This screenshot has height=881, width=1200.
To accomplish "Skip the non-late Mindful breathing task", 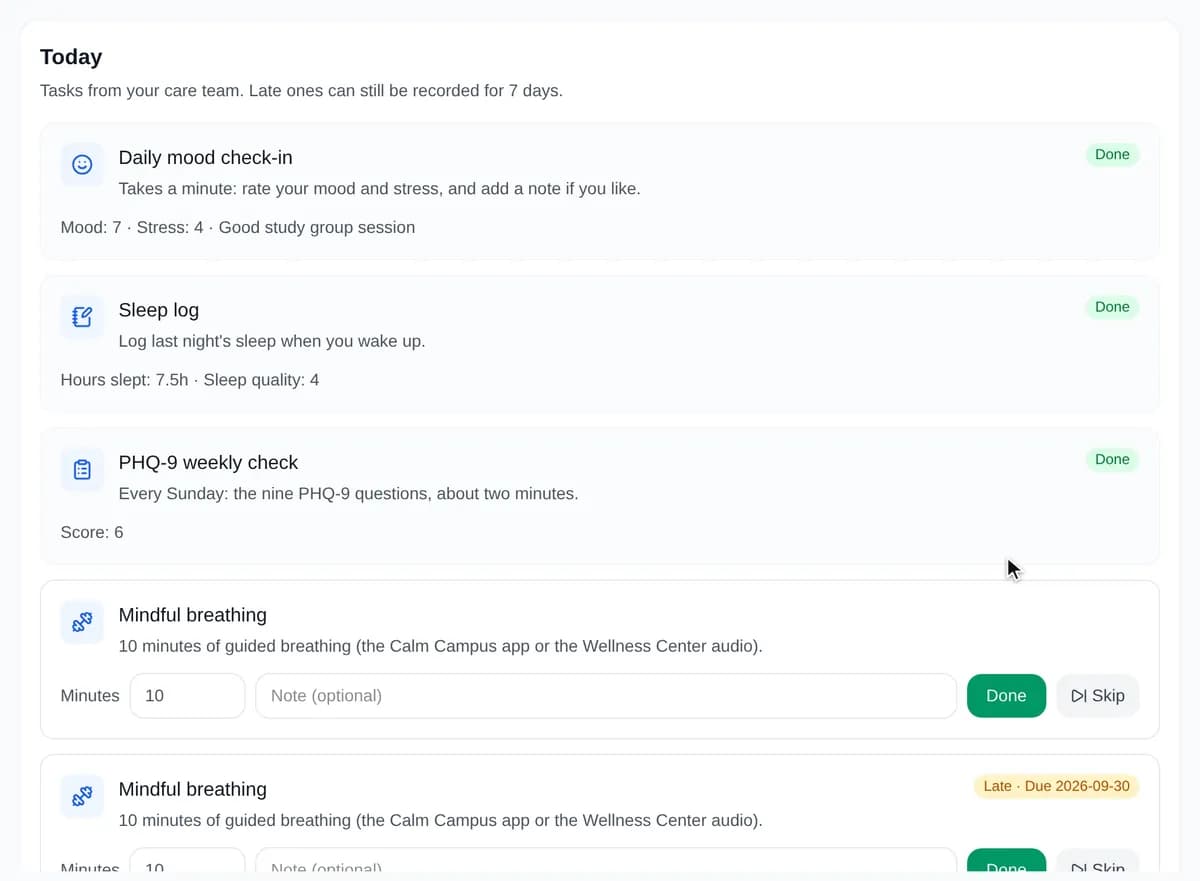I will 1098,696.
